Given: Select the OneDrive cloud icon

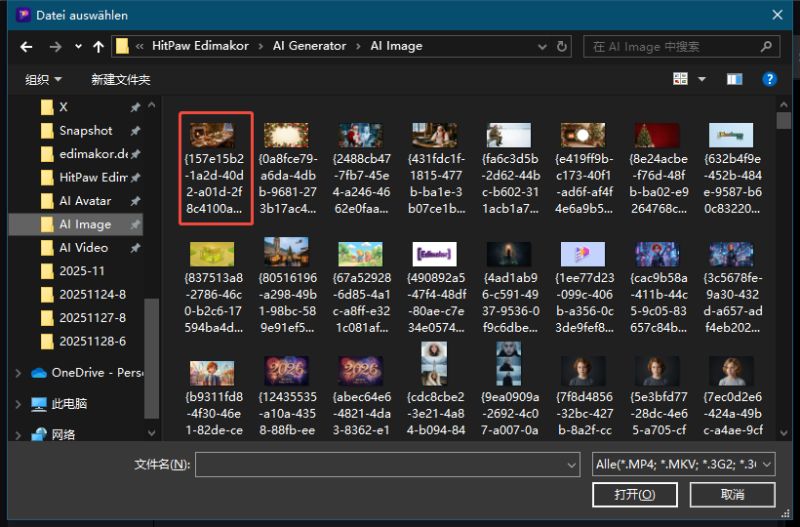Looking at the screenshot, I should (39, 372).
